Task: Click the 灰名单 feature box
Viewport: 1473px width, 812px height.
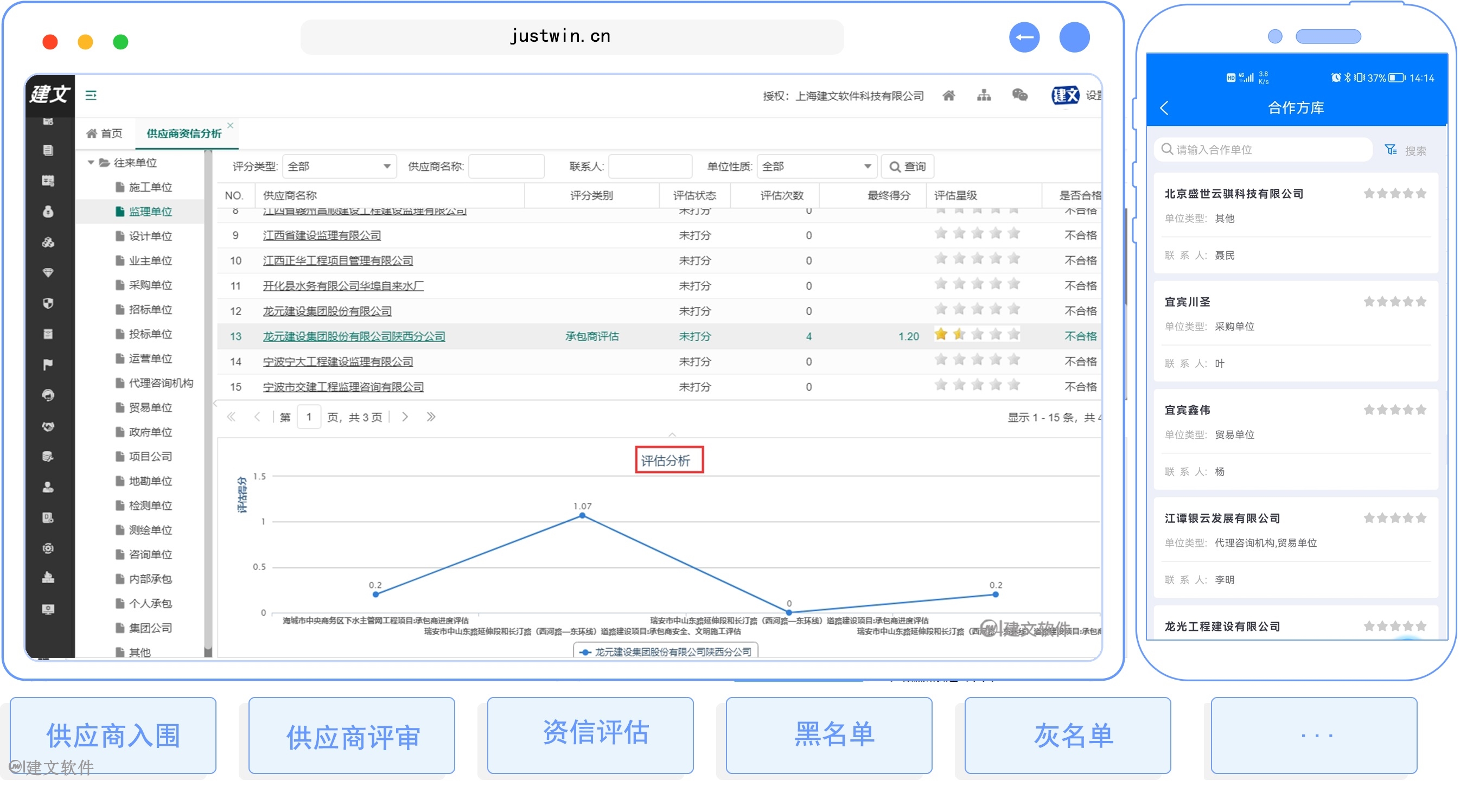Action: click(x=1068, y=736)
